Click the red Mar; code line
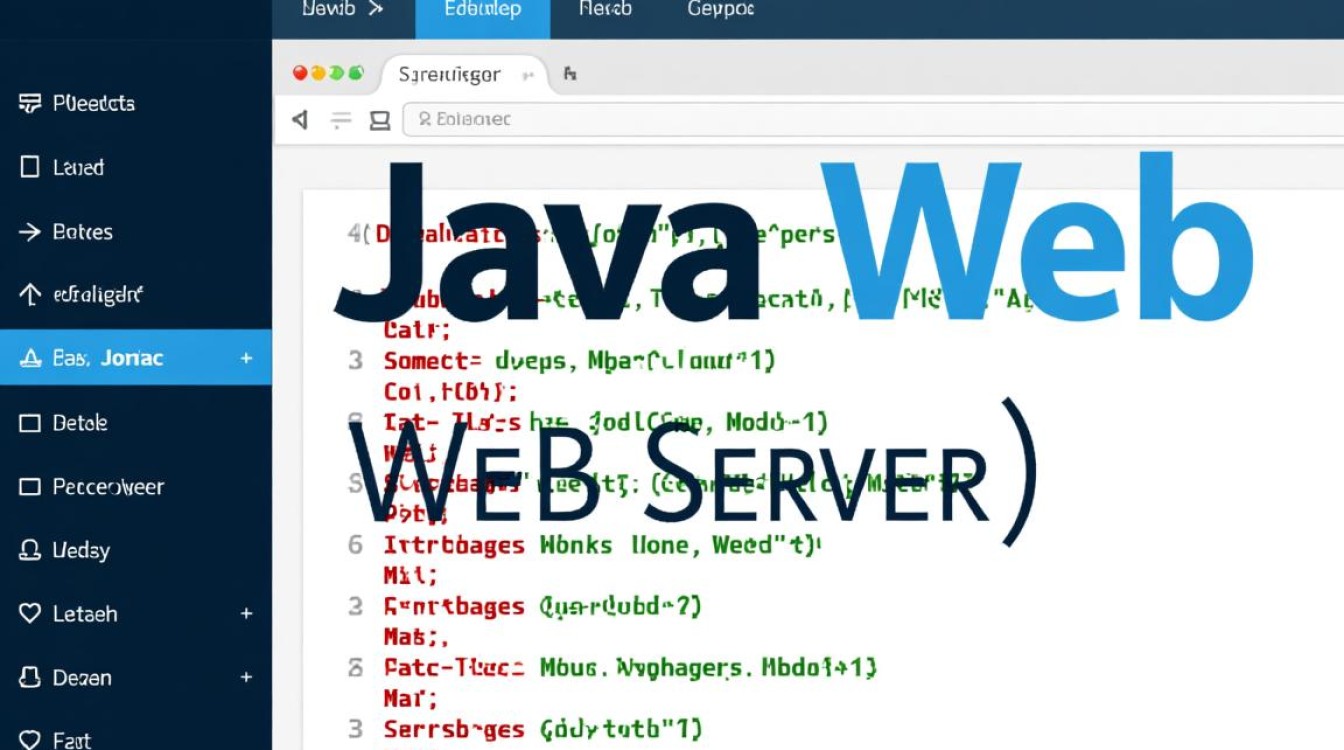1344x750 pixels. tap(411, 698)
